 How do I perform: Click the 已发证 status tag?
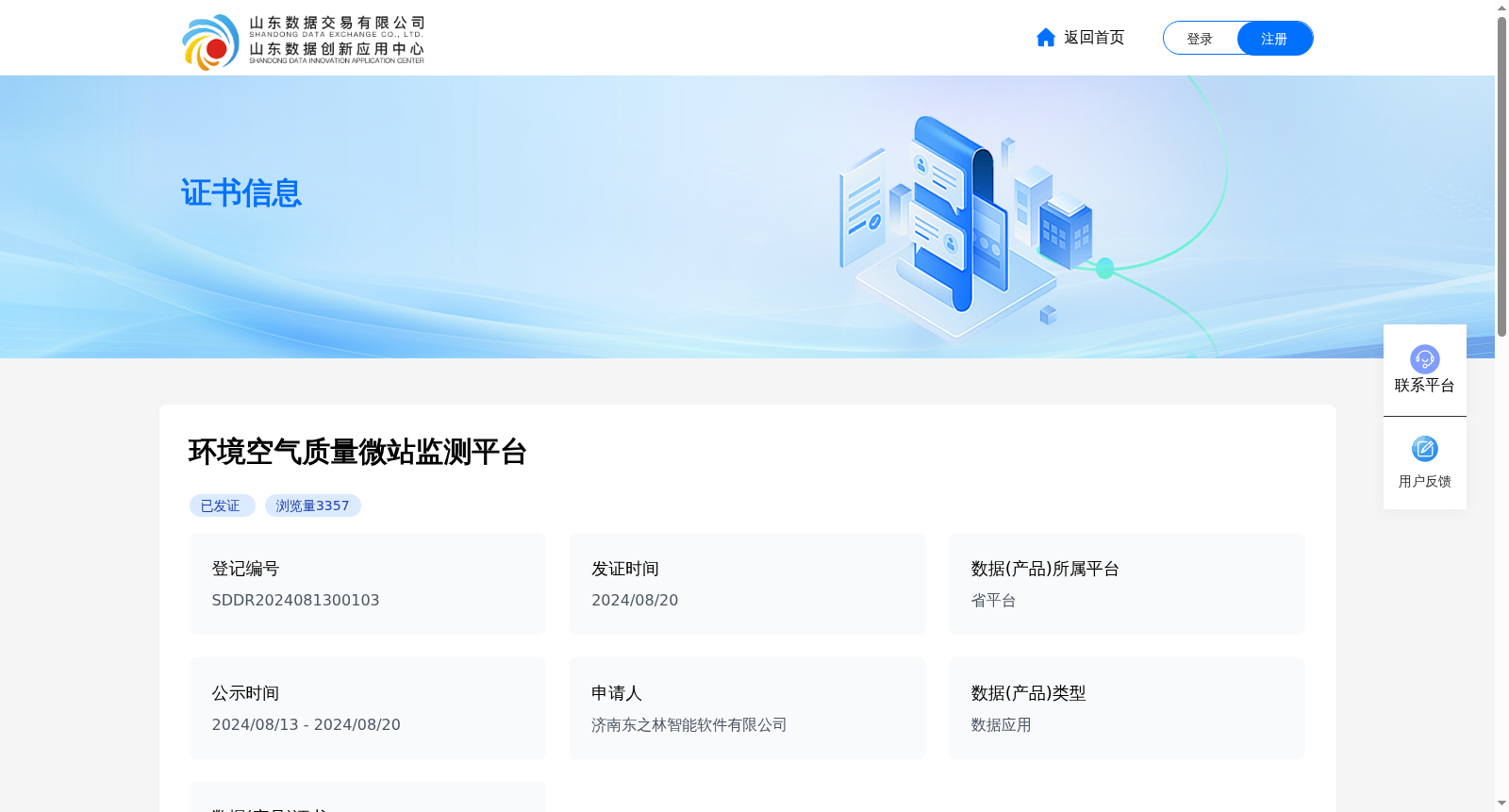222,505
